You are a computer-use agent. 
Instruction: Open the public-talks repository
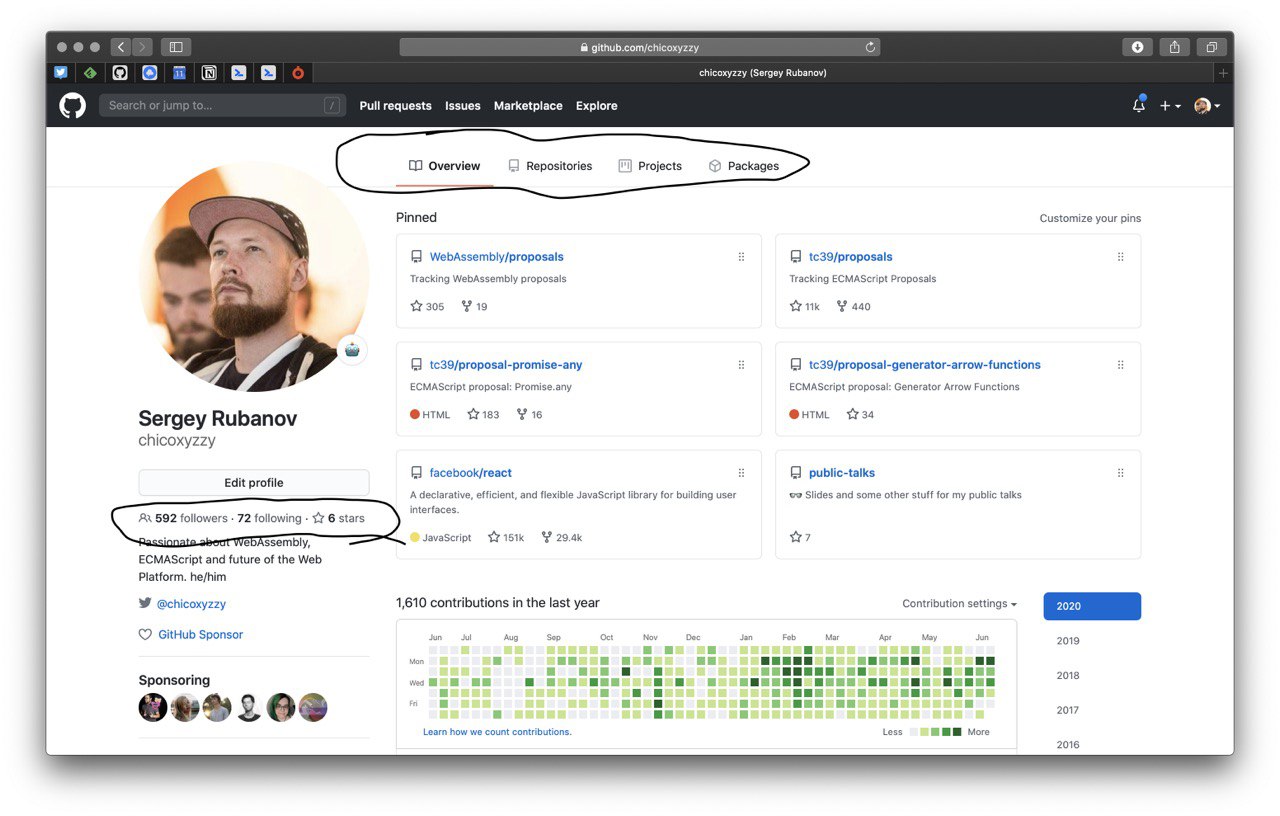842,473
